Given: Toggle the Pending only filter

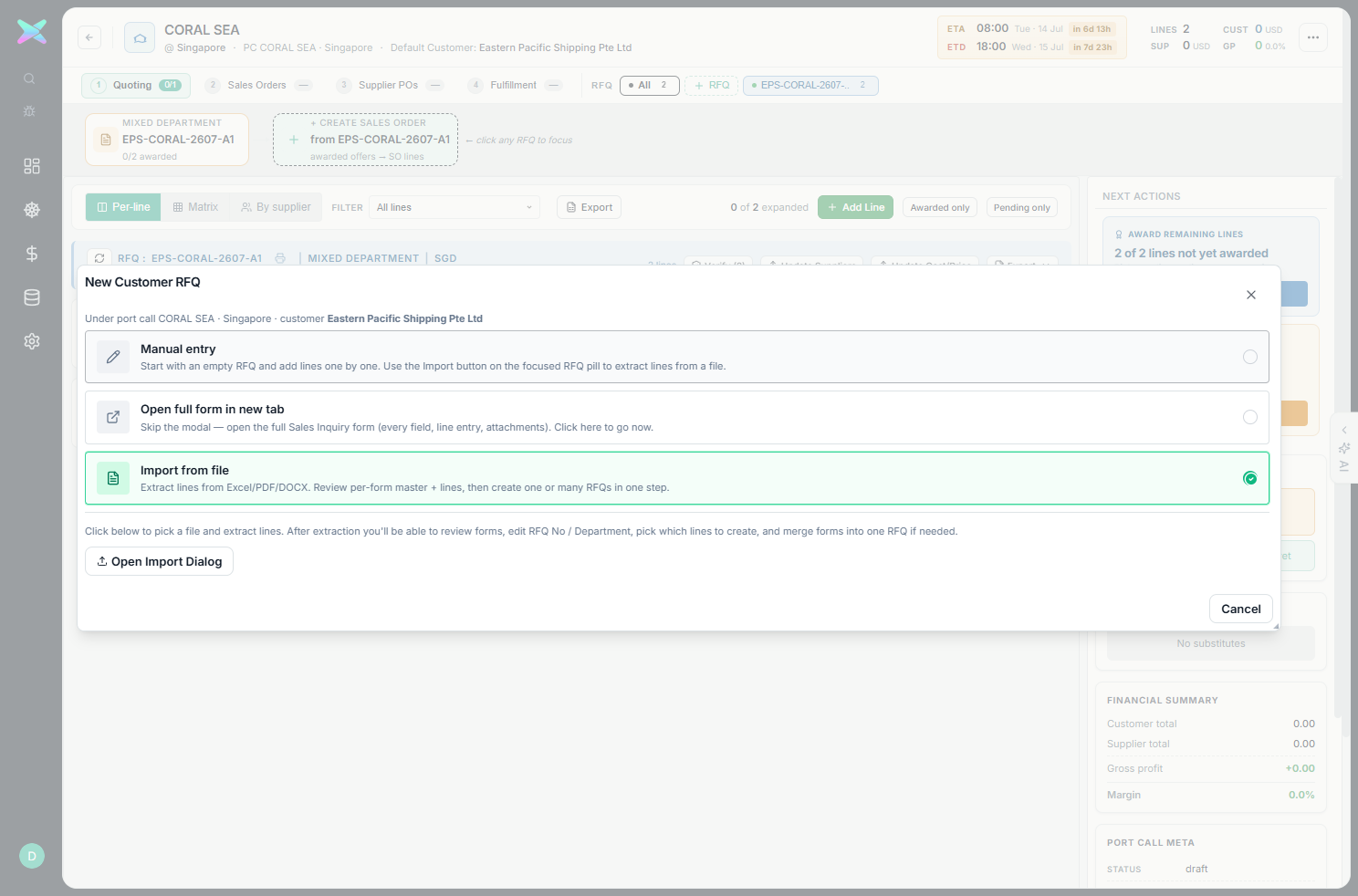Looking at the screenshot, I should point(1022,207).
